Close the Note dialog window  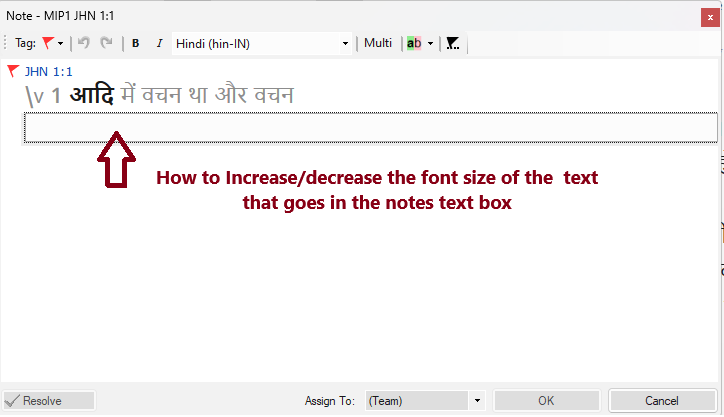710,18
